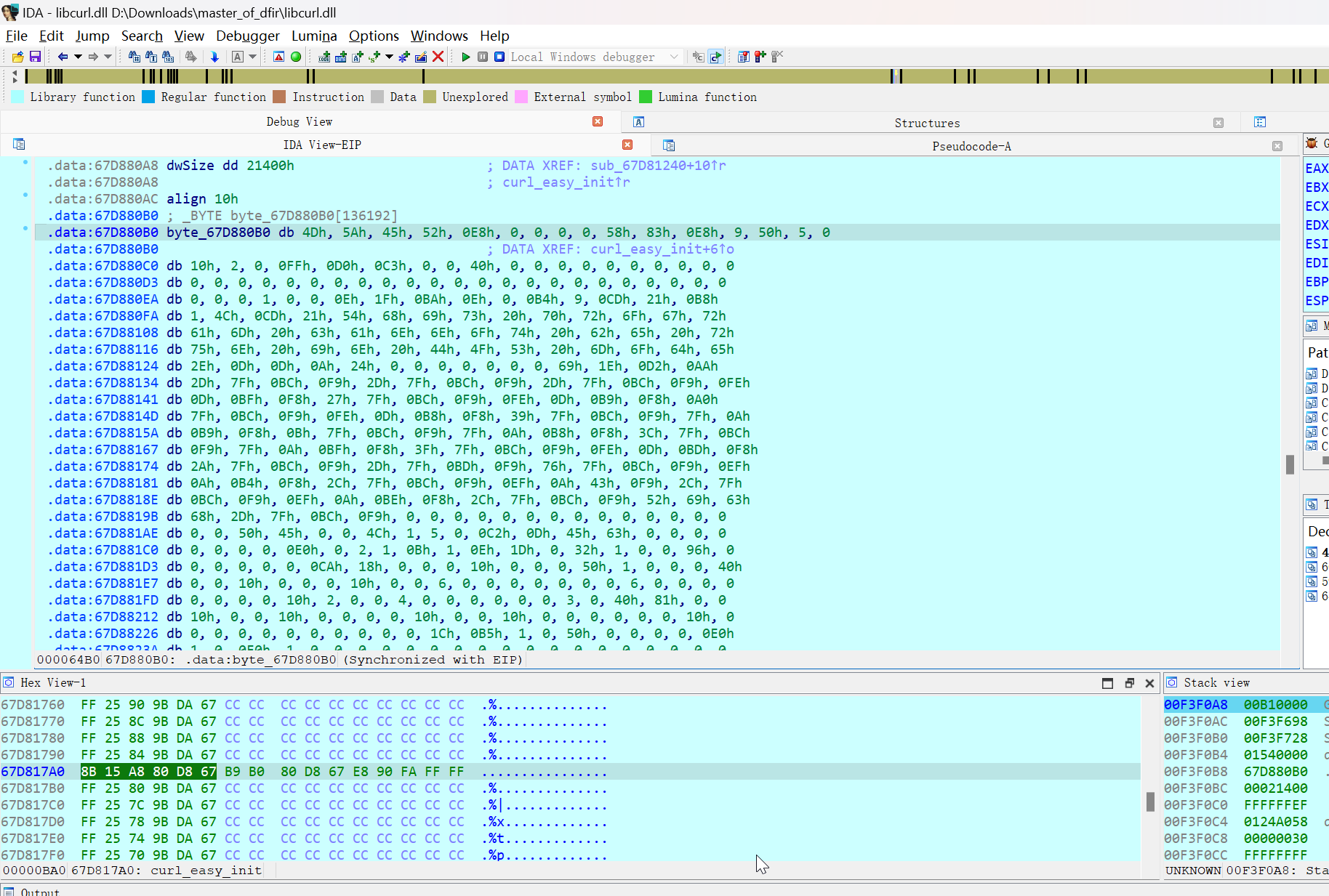The height and width of the screenshot is (896, 1329).
Task: Select the IDA View-EIP tab
Action: pos(322,145)
